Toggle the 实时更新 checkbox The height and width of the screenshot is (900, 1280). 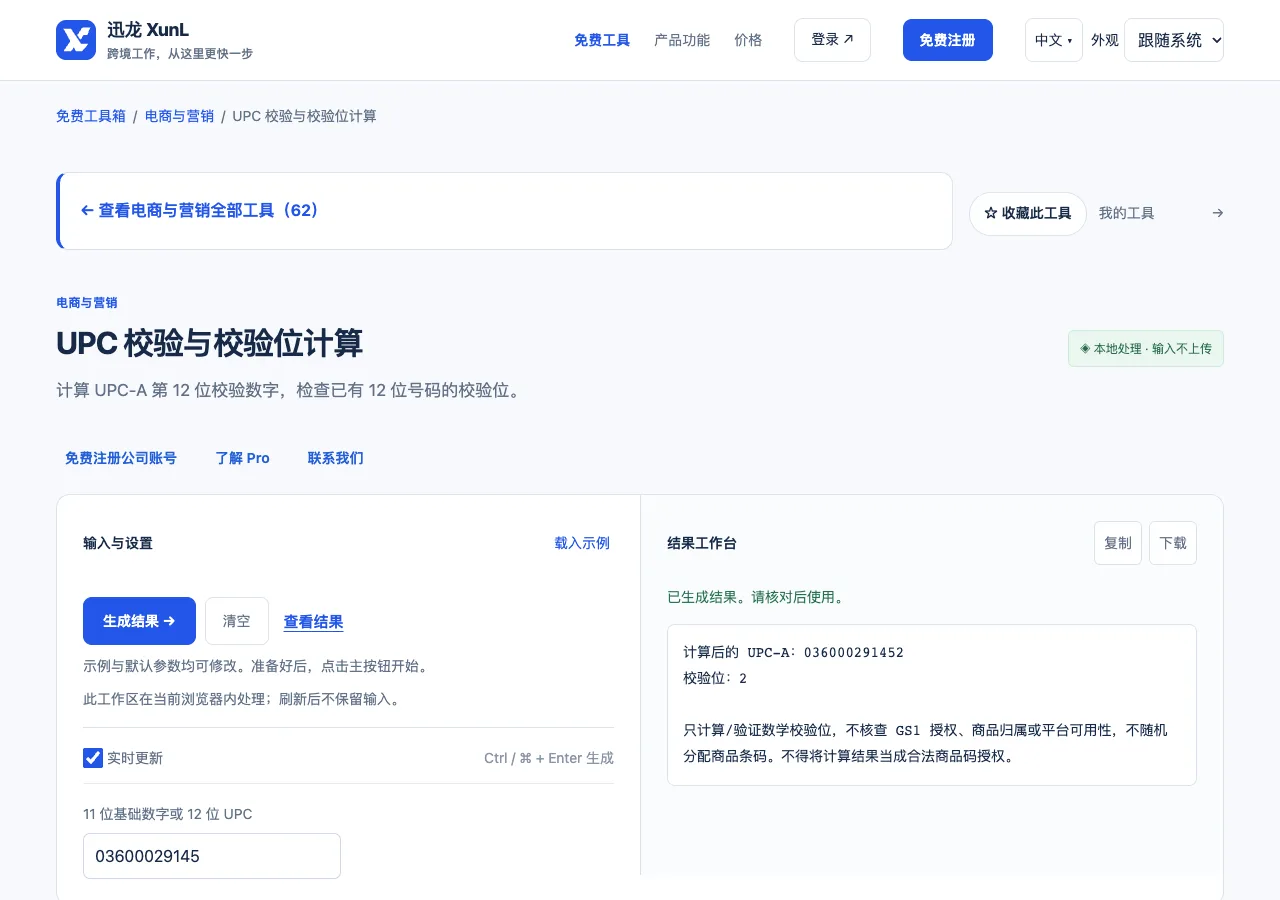pyautogui.click(x=93, y=758)
